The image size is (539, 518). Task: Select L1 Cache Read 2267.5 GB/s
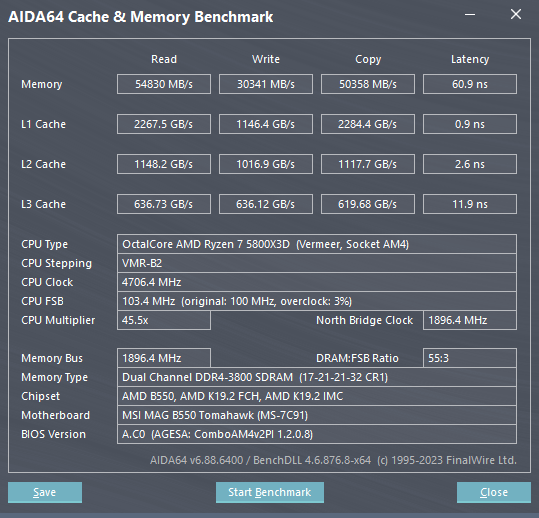164,124
